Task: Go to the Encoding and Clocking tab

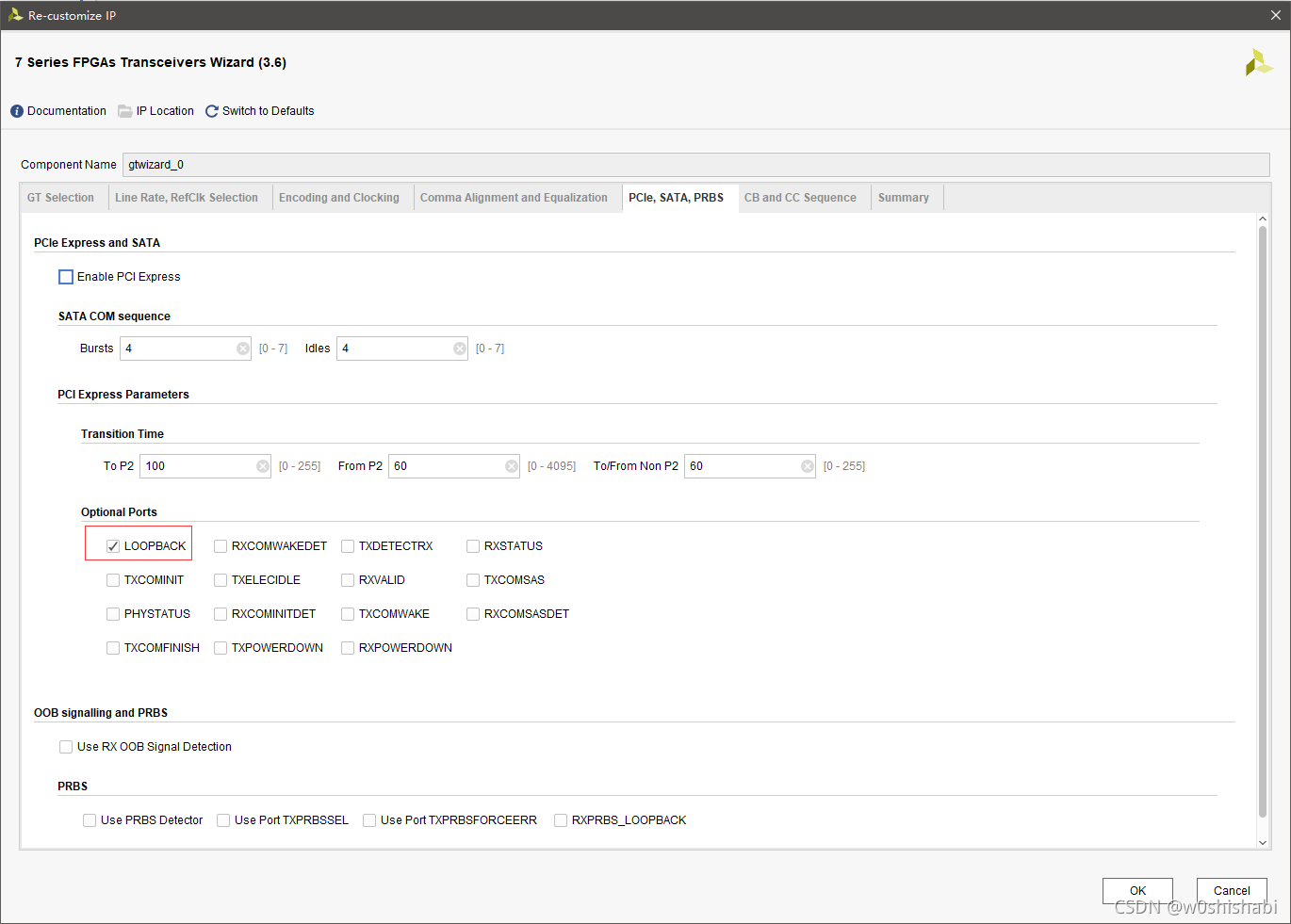Action: coord(339,198)
